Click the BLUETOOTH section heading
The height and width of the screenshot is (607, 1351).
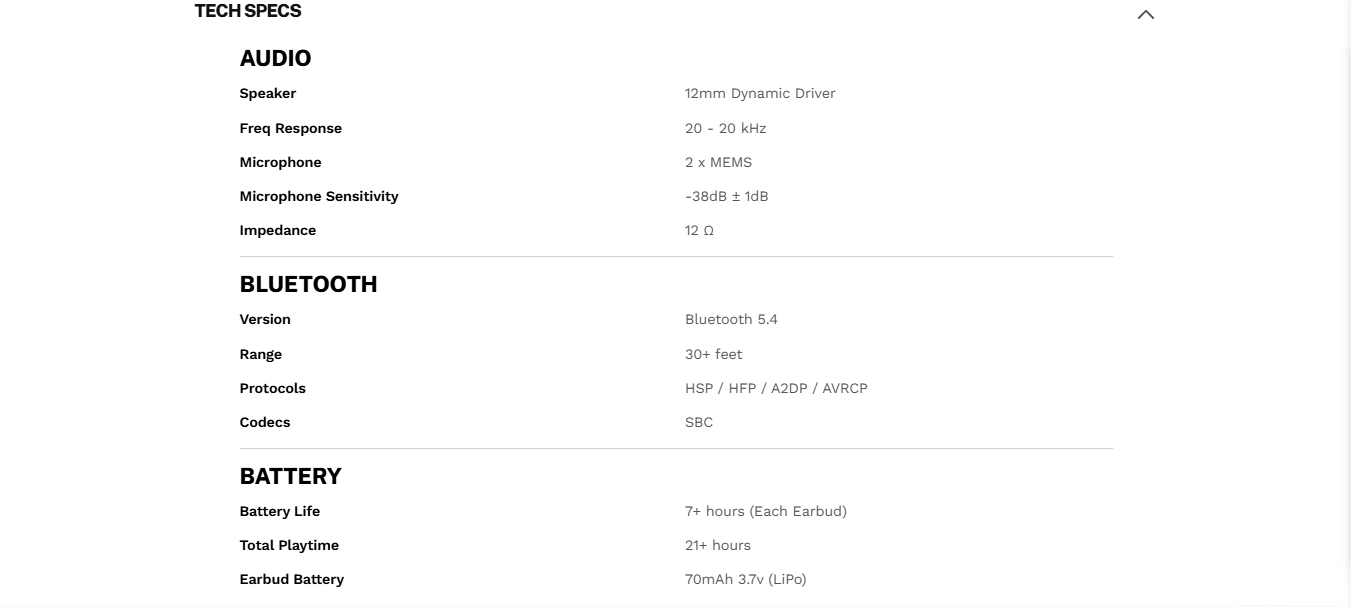coord(308,284)
